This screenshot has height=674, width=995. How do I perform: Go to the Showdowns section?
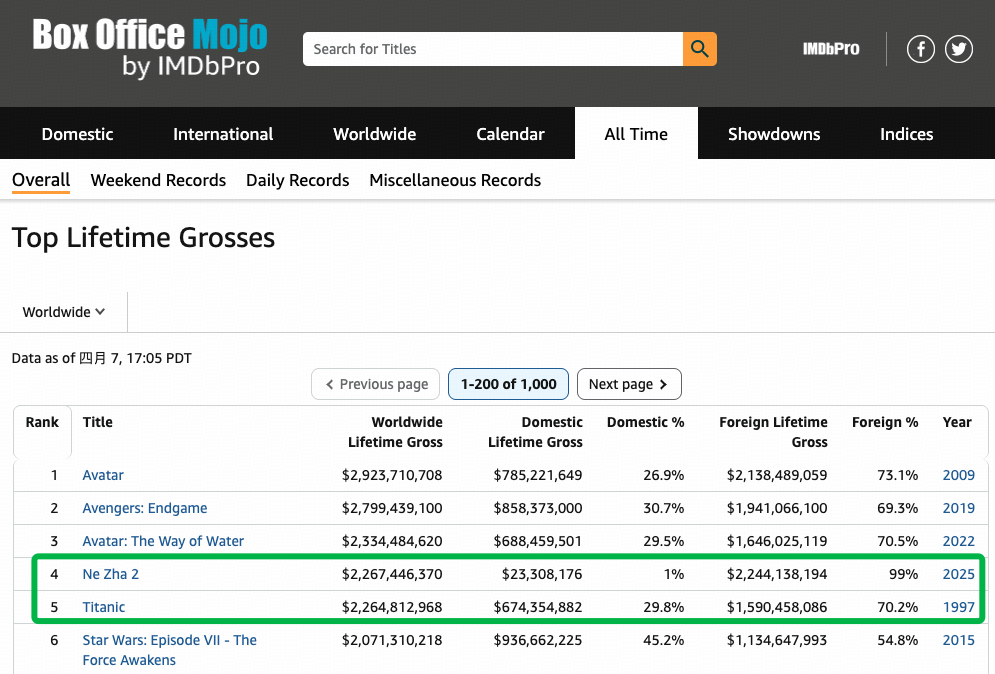[x=774, y=134]
